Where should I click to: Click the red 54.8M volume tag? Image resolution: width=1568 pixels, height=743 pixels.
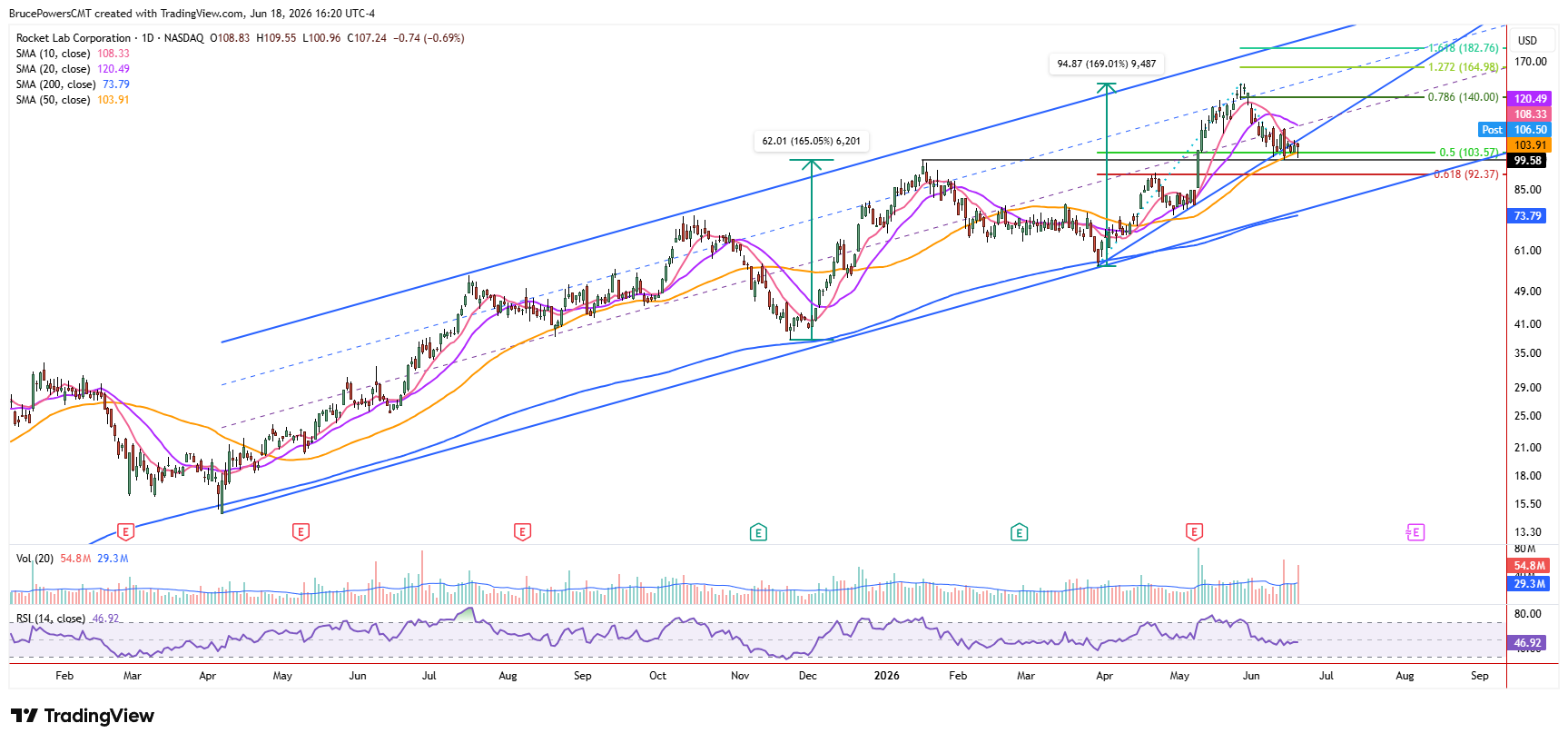tap(1530, 566)
